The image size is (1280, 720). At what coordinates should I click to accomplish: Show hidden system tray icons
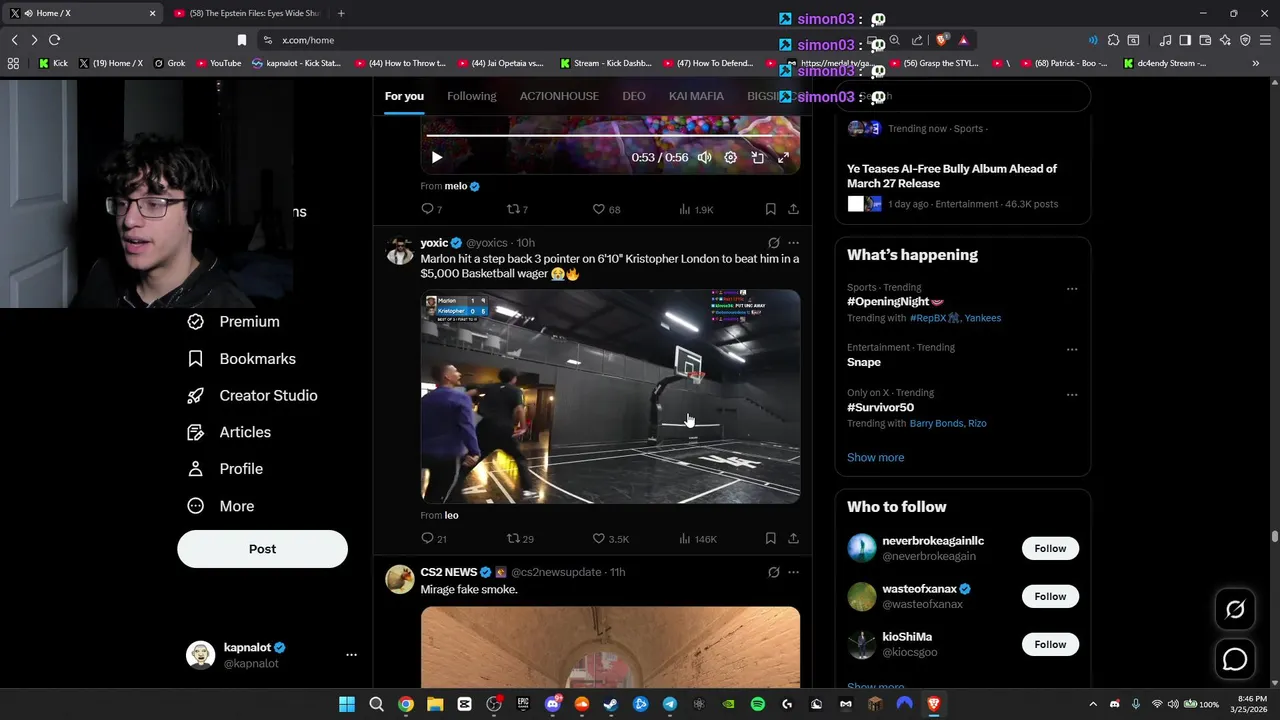[1092, 704]
